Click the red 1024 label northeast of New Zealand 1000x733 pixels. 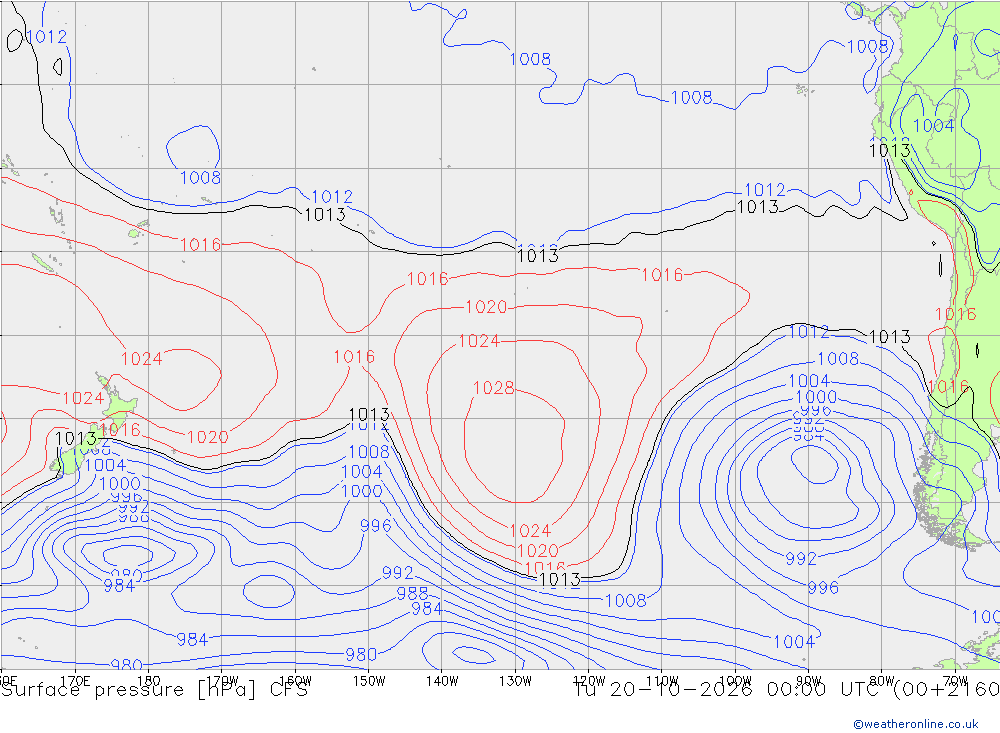point(142,359)
